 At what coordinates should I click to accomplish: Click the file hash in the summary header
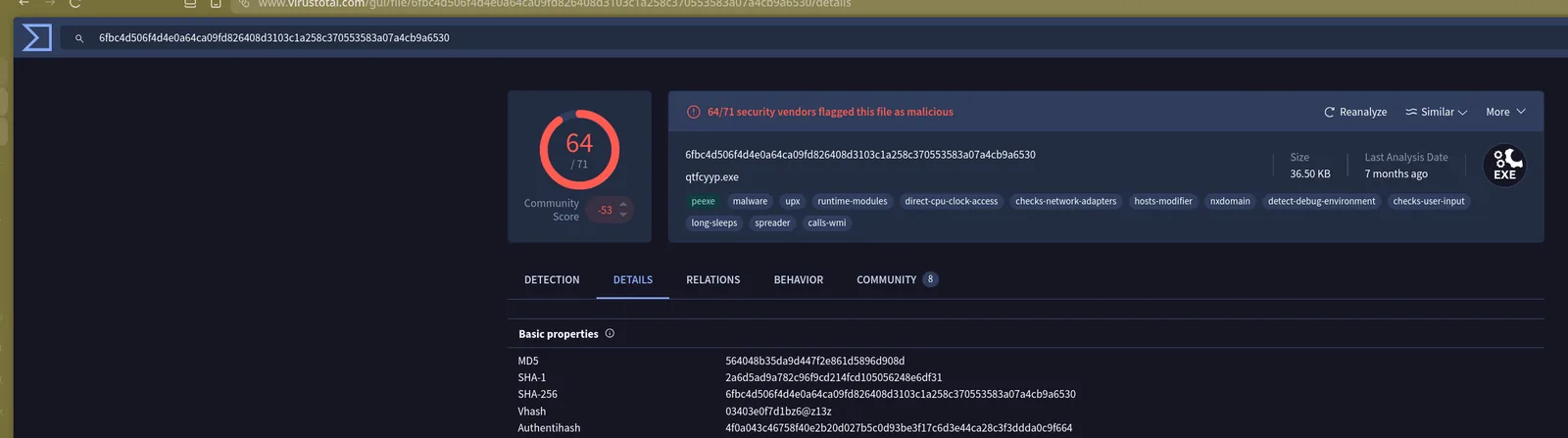pos(860,155)
